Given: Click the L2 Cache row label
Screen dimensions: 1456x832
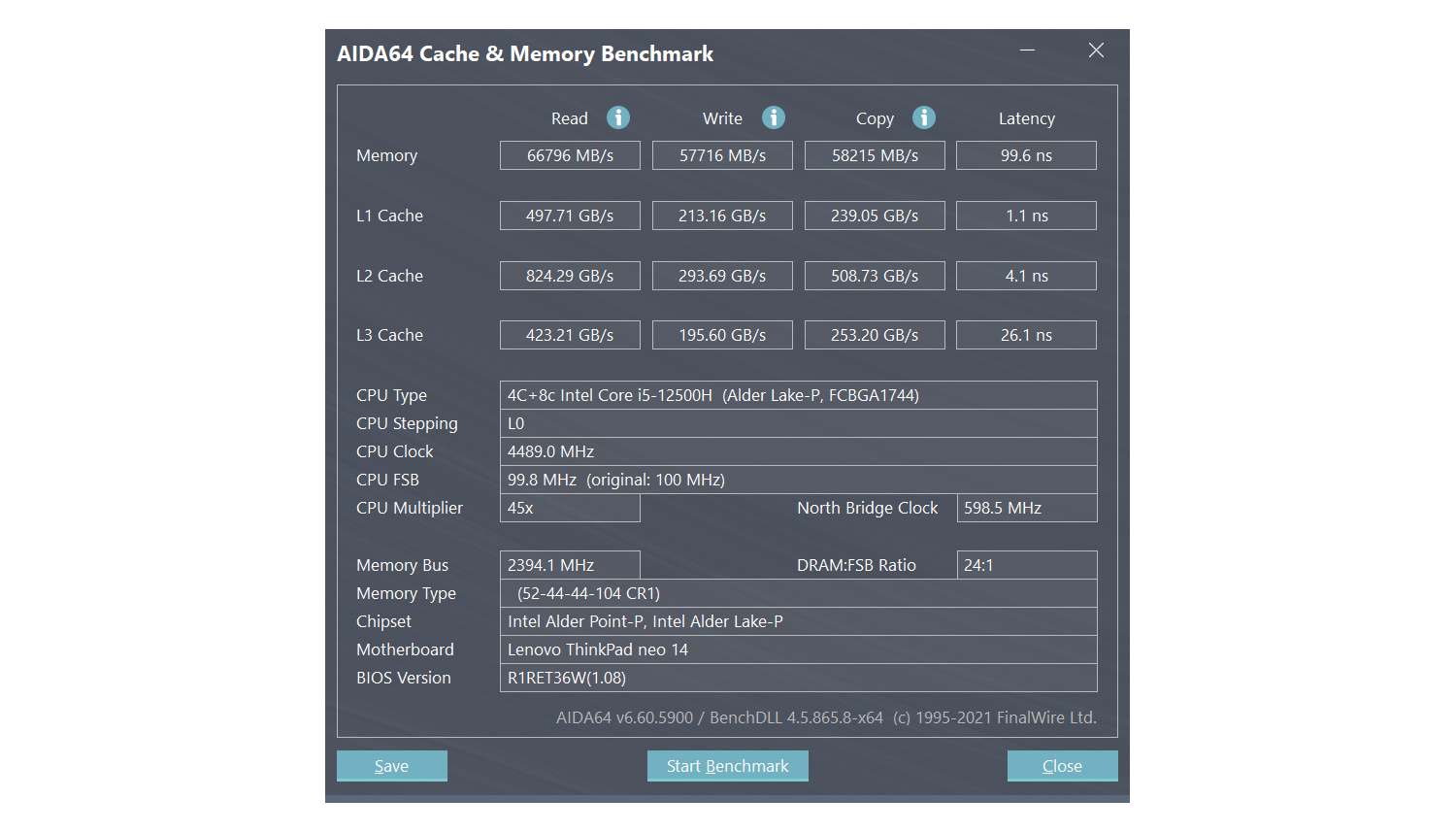Looking at the screenshot, I should [x=389, y=276].
